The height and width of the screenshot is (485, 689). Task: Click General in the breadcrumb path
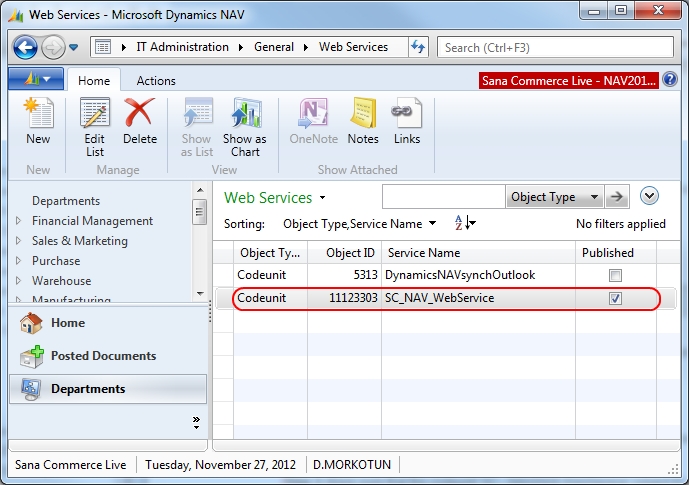pyautogui.click(x=274, y=47)
